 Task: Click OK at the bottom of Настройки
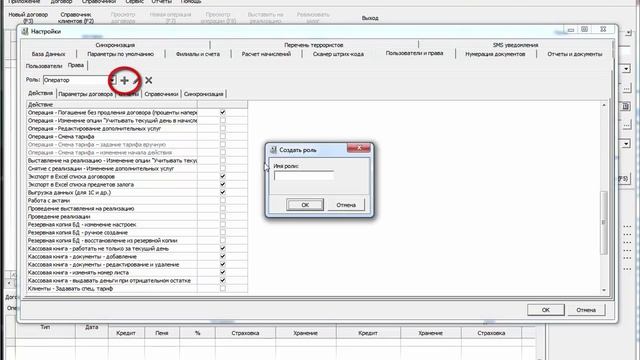tap(546, 310)
